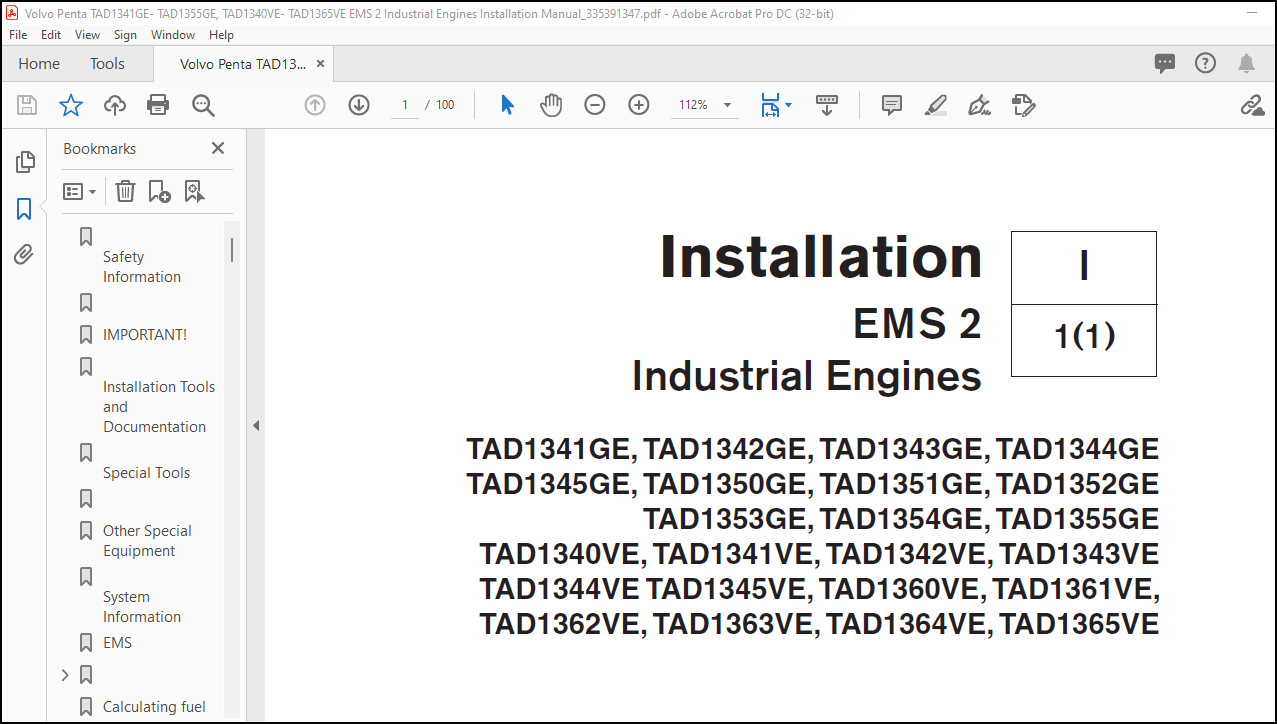Jump to IMPORTANT! bookmark
Screen dimensions: 1277x724
coord(145,335)
